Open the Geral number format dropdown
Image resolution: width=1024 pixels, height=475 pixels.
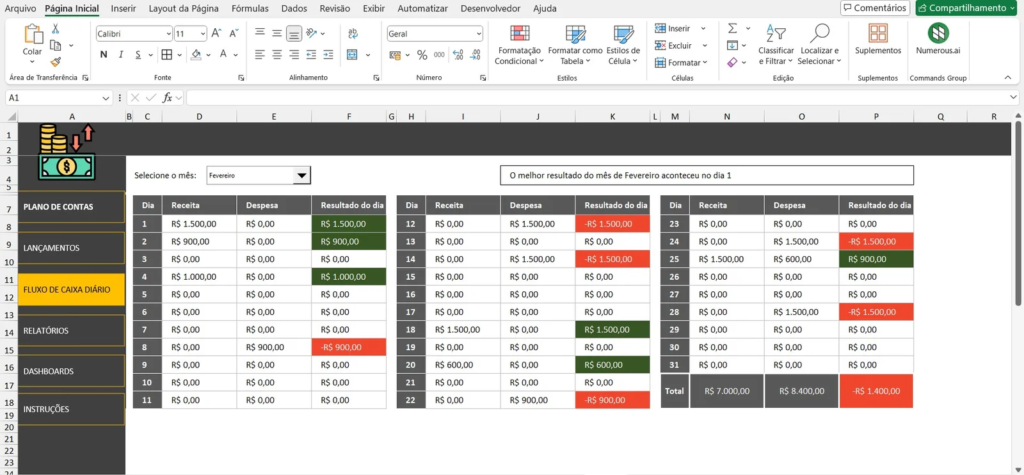tap(478, 33)
